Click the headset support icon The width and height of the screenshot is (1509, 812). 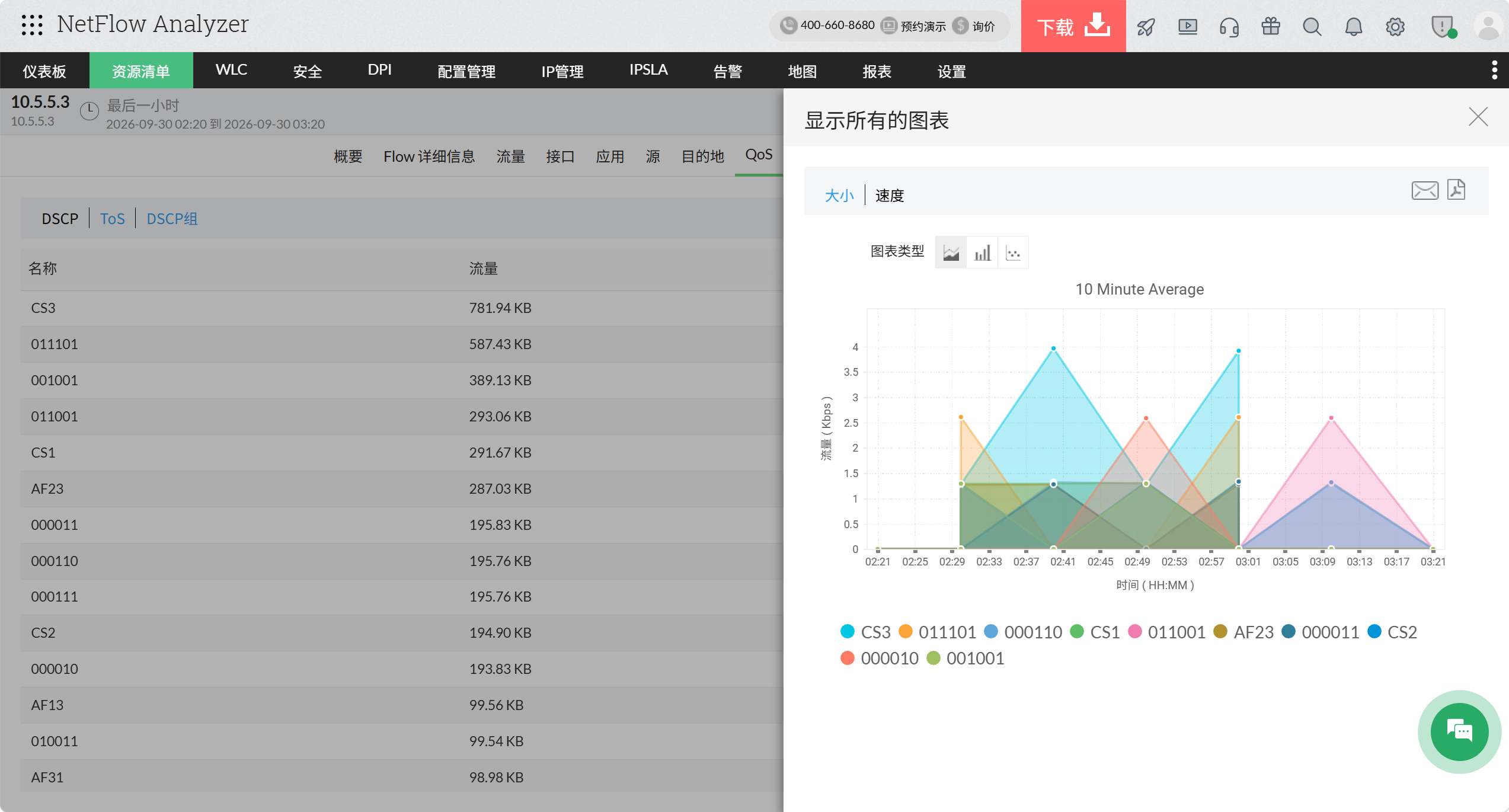coord(1229,27)
